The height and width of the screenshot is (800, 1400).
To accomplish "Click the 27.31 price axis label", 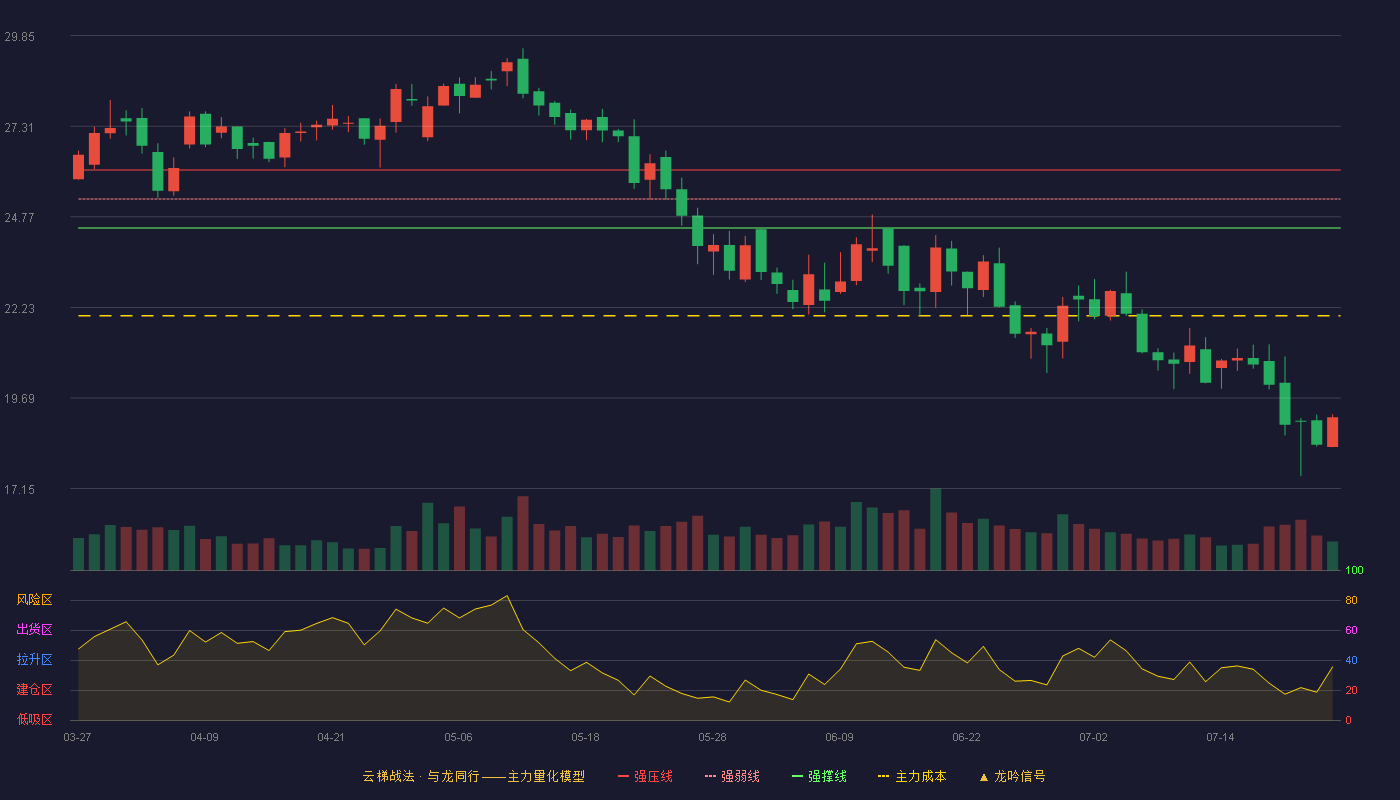I will tap(20, 127).
